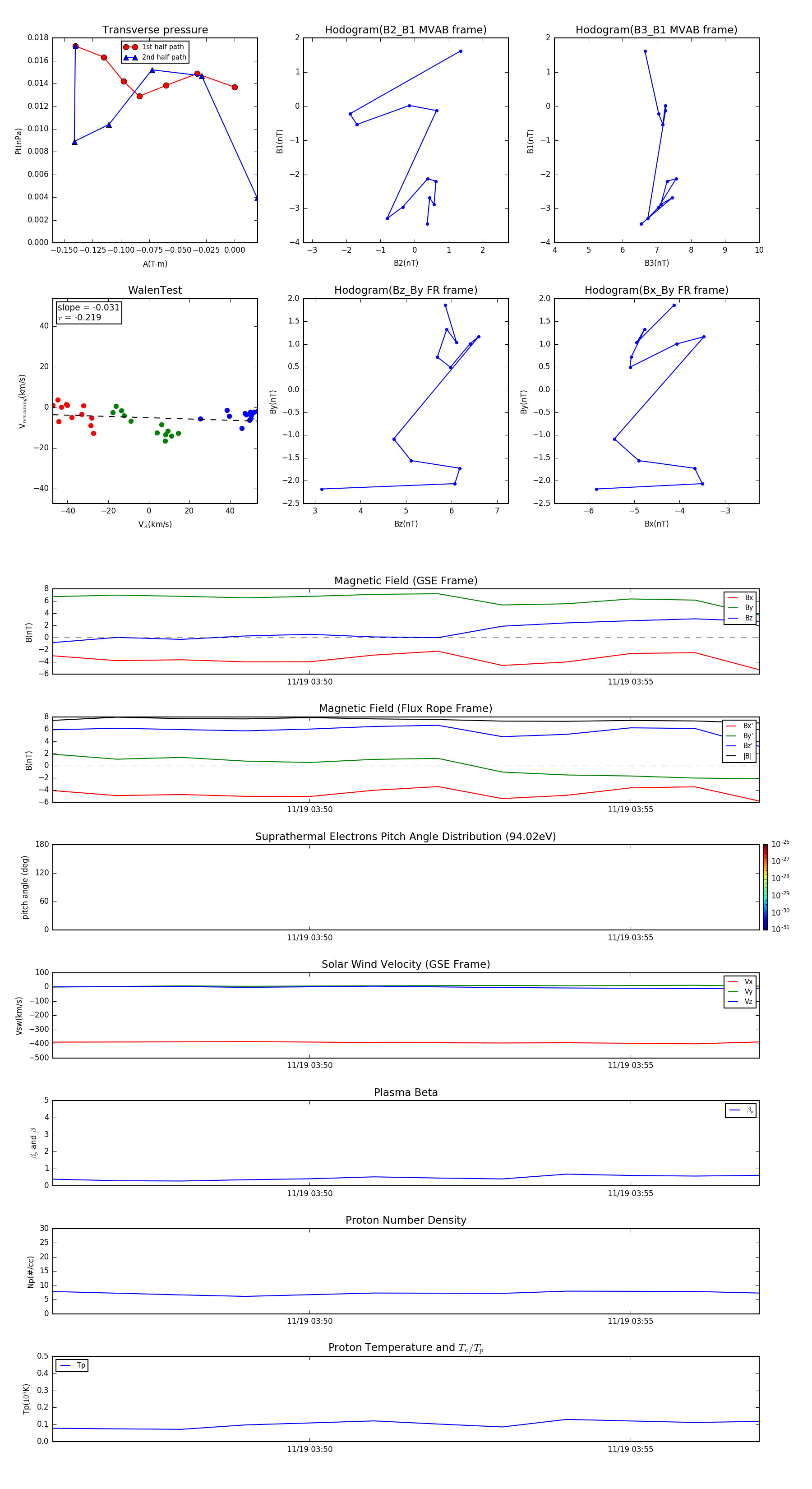Click the "Np(#/cc)" y-axis label

(x=31, y=1272)
